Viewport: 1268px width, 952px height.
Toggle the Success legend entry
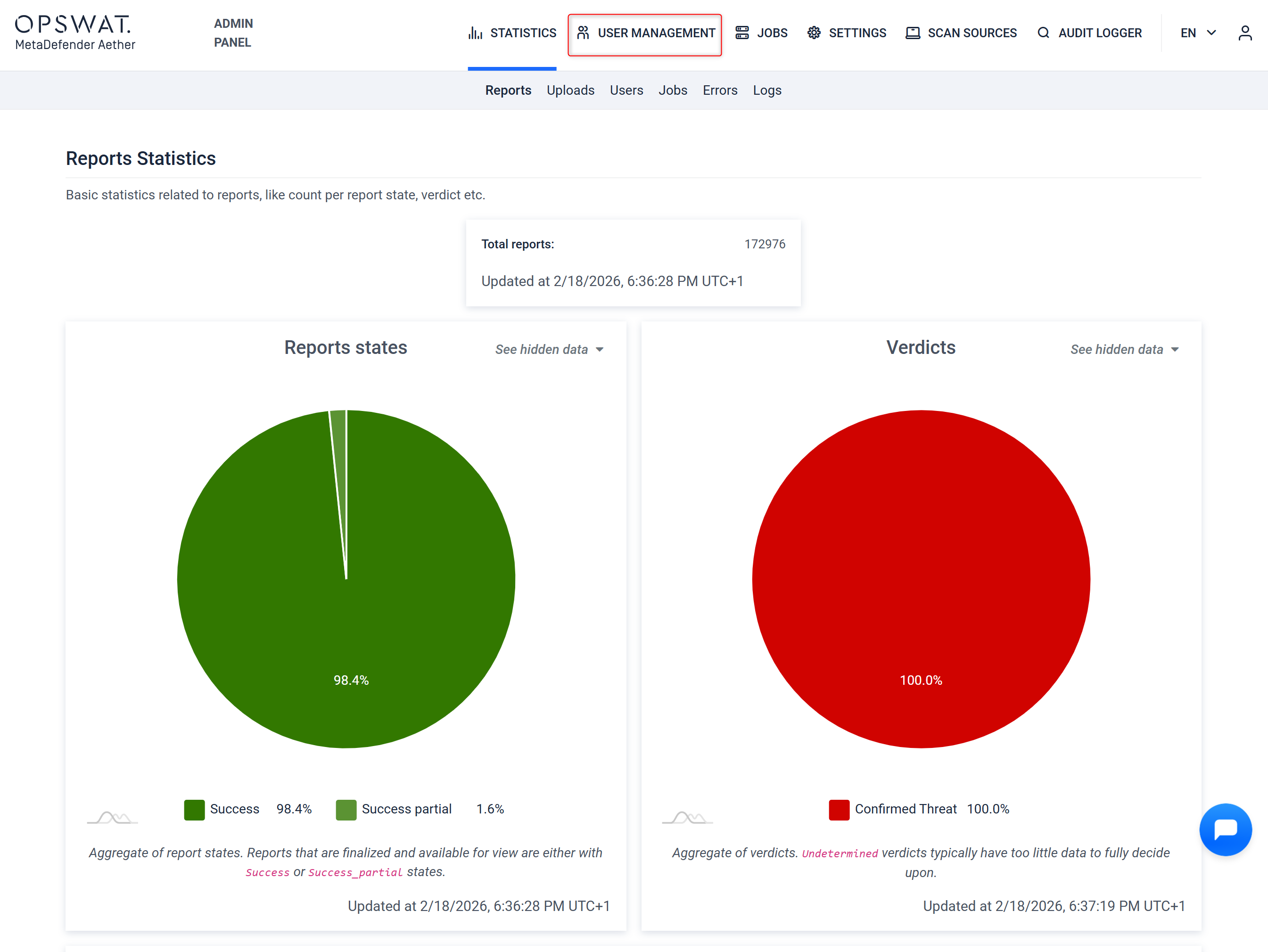pyautogui.click(x=222, y=809)
